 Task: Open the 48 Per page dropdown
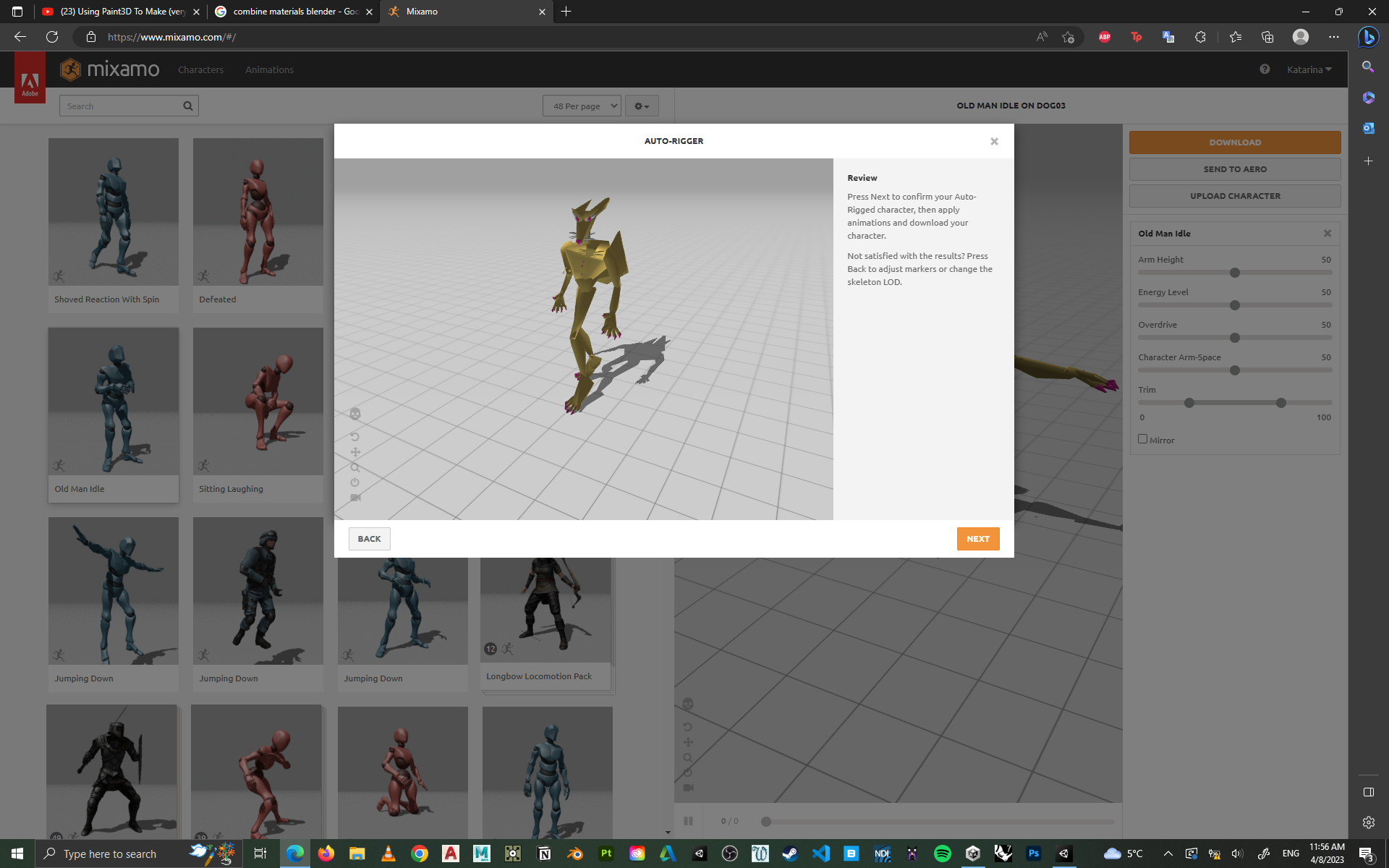pyautogui.click(x=582, y=106)
